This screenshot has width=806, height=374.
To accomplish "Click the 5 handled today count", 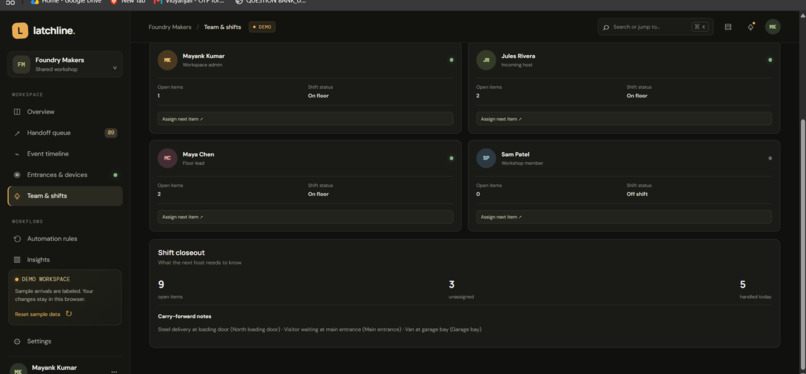I will click(x=743, y=285).
